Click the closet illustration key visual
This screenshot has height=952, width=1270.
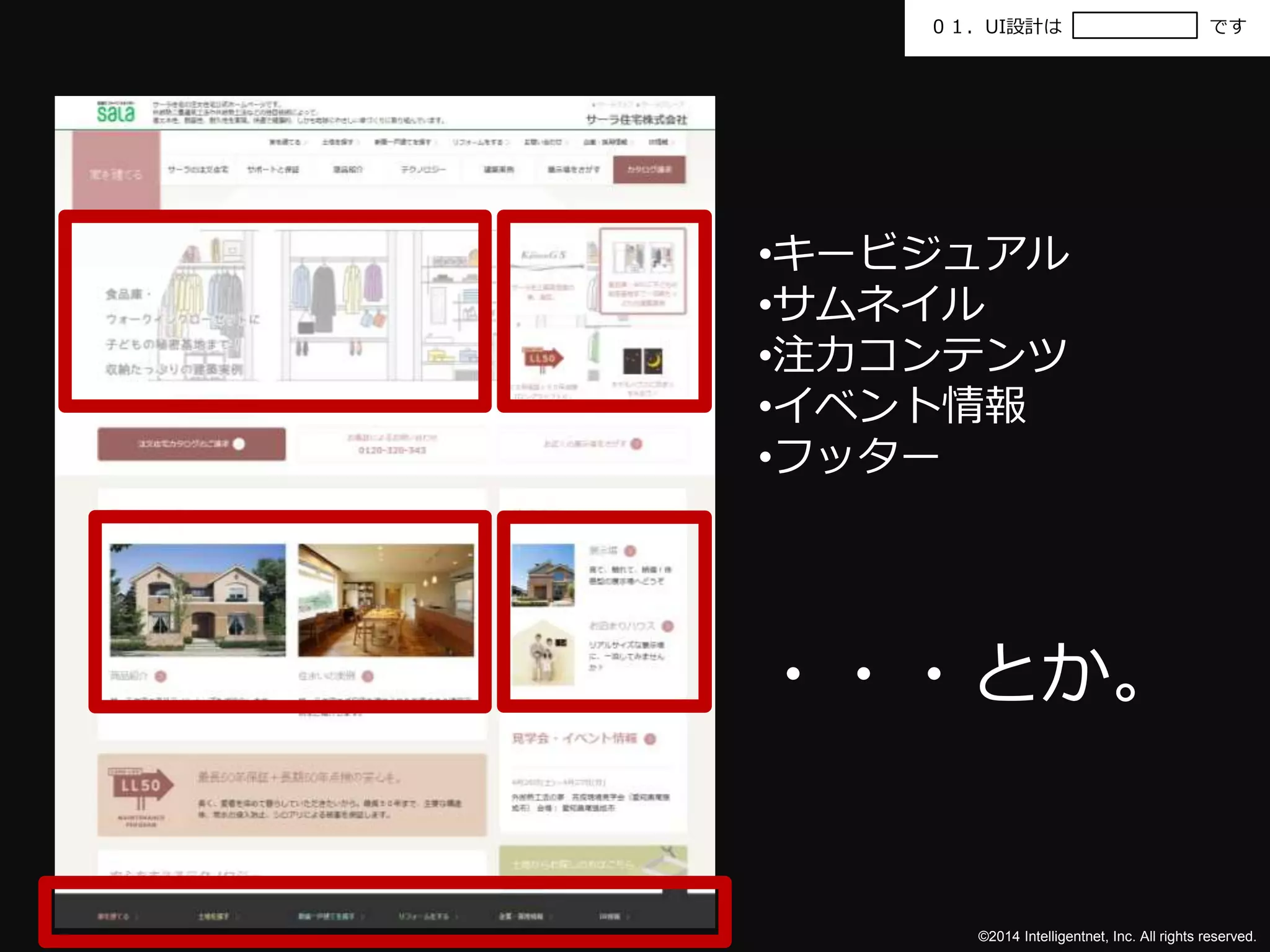(x=275, y=310)
